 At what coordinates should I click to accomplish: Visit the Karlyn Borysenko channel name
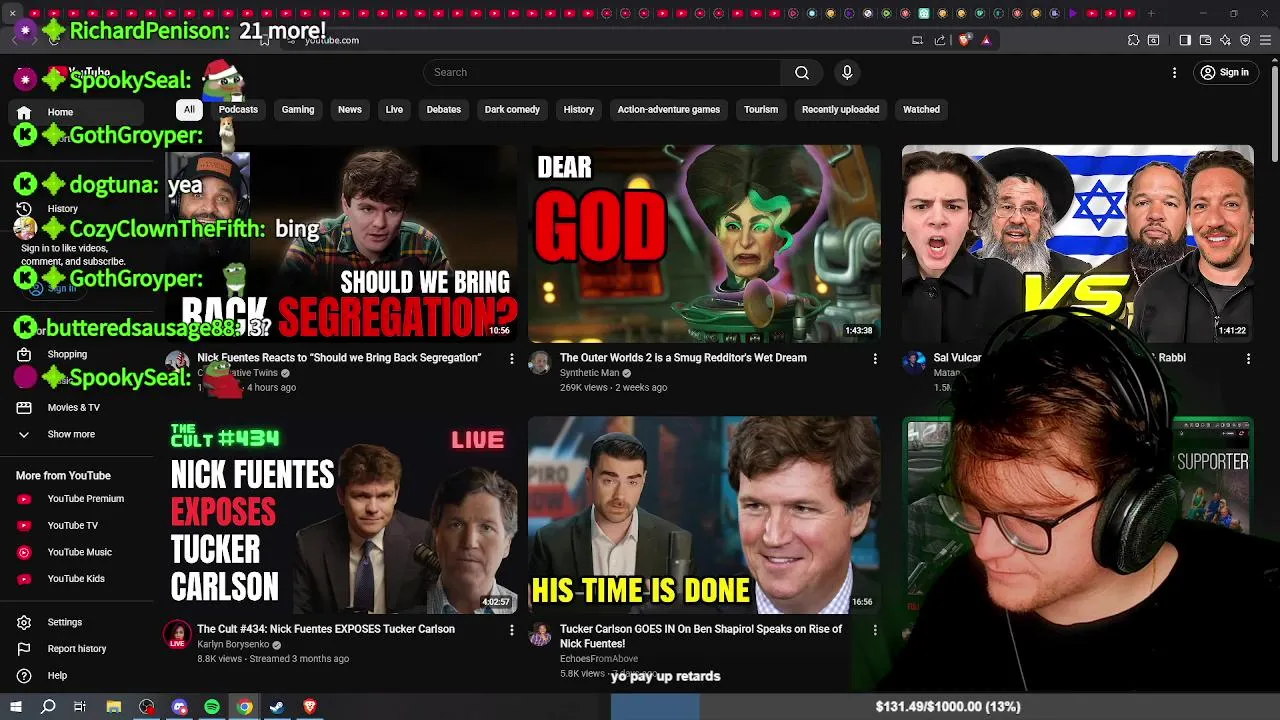[x=233, y=645]
